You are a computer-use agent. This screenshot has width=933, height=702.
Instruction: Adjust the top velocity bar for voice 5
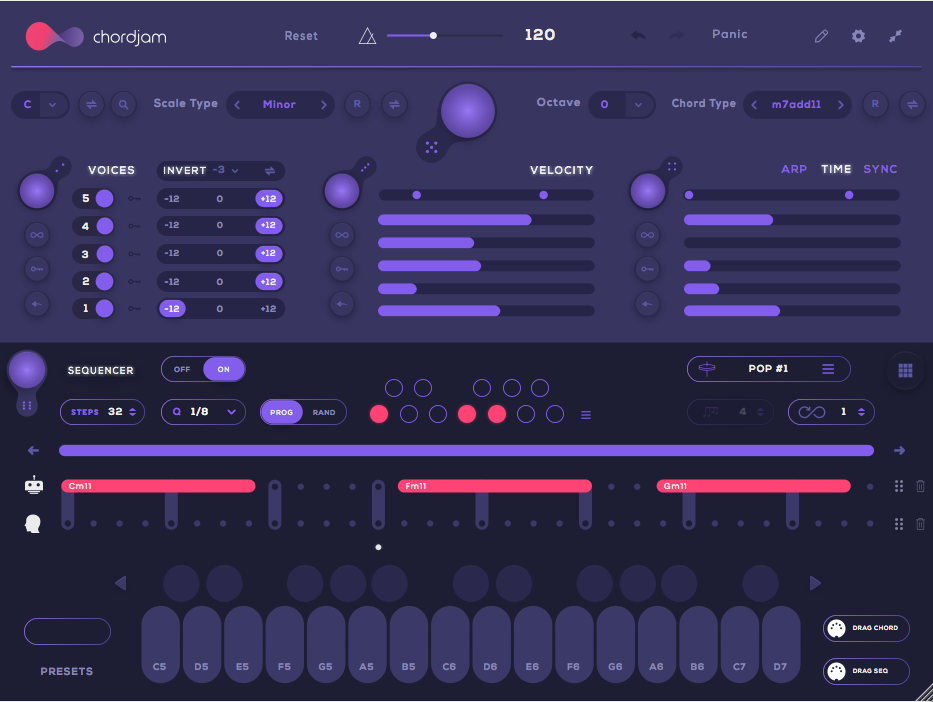[486, 220]
